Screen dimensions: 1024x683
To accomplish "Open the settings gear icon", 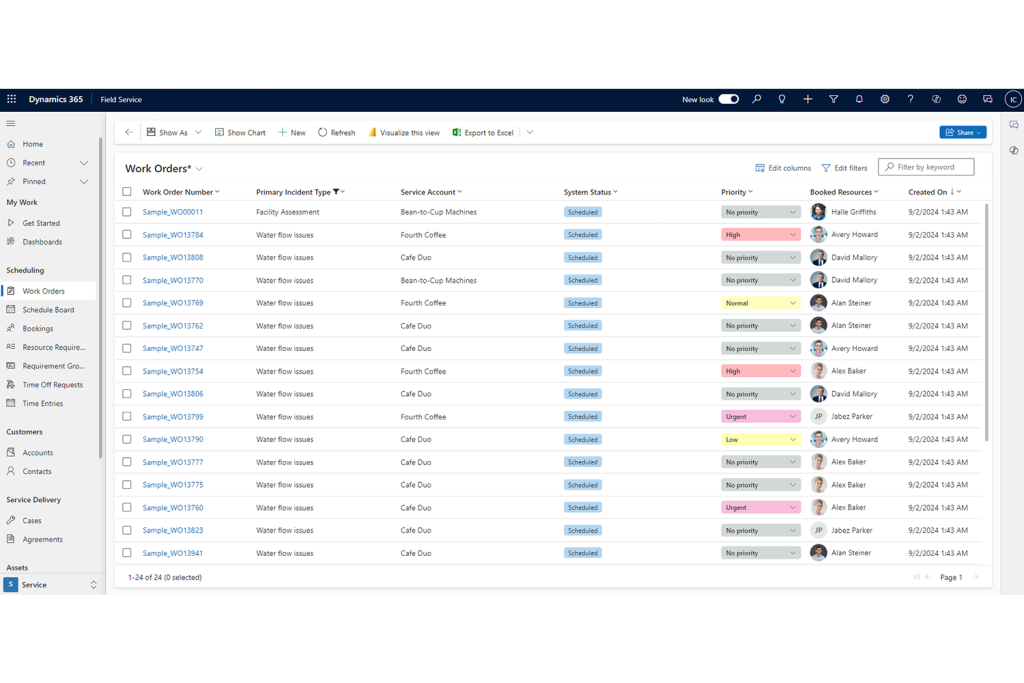I will (x=885, y=99).
